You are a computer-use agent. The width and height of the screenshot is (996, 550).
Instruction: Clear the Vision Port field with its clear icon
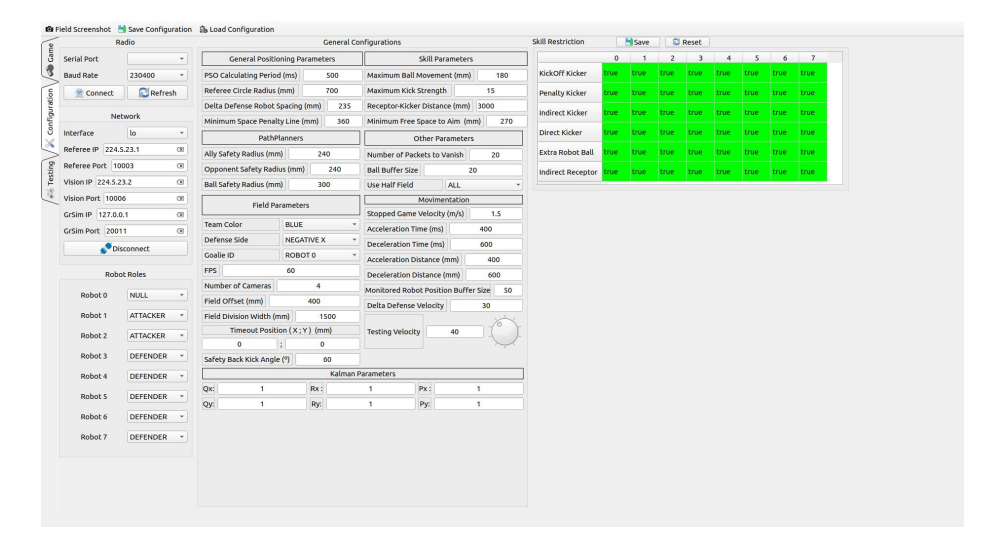180,198
